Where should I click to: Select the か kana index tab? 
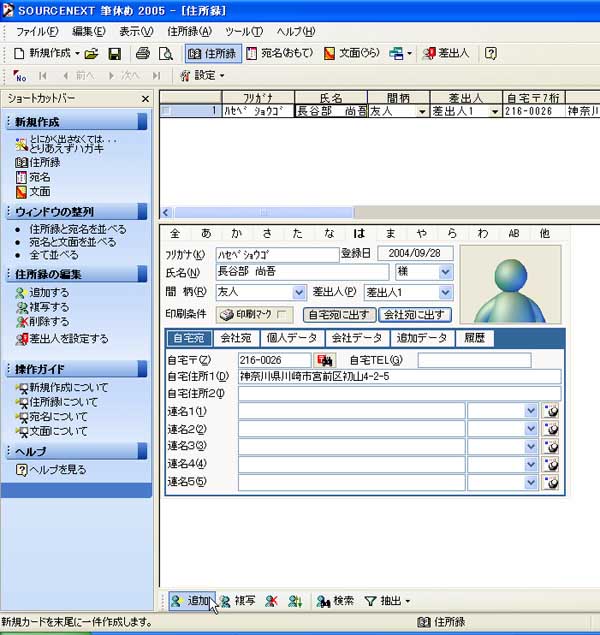236,233
